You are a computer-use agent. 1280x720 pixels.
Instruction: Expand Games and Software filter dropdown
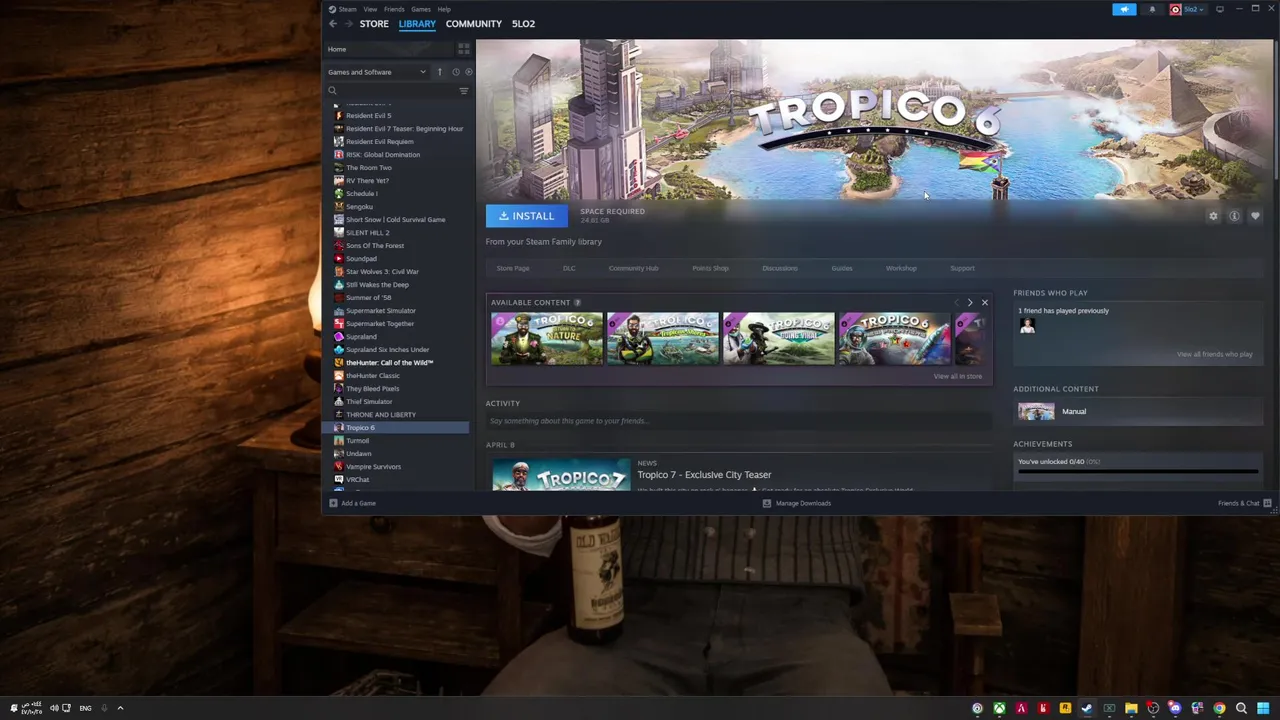click(x=376, y=72)
